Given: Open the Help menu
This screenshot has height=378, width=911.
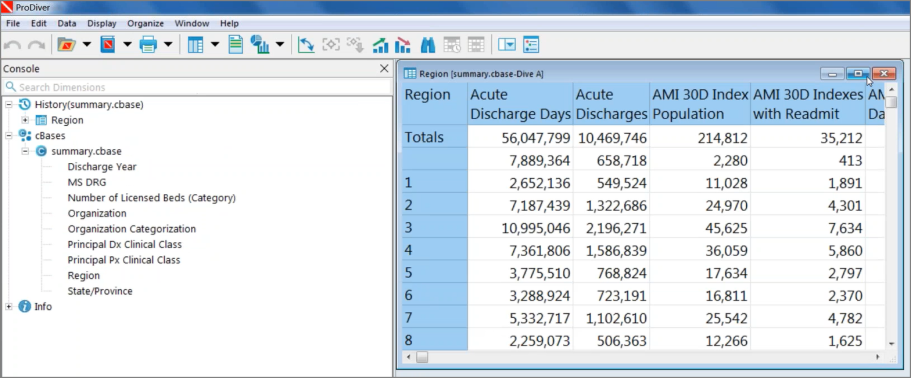Looking at the screenshot, I should coord(229,24).
